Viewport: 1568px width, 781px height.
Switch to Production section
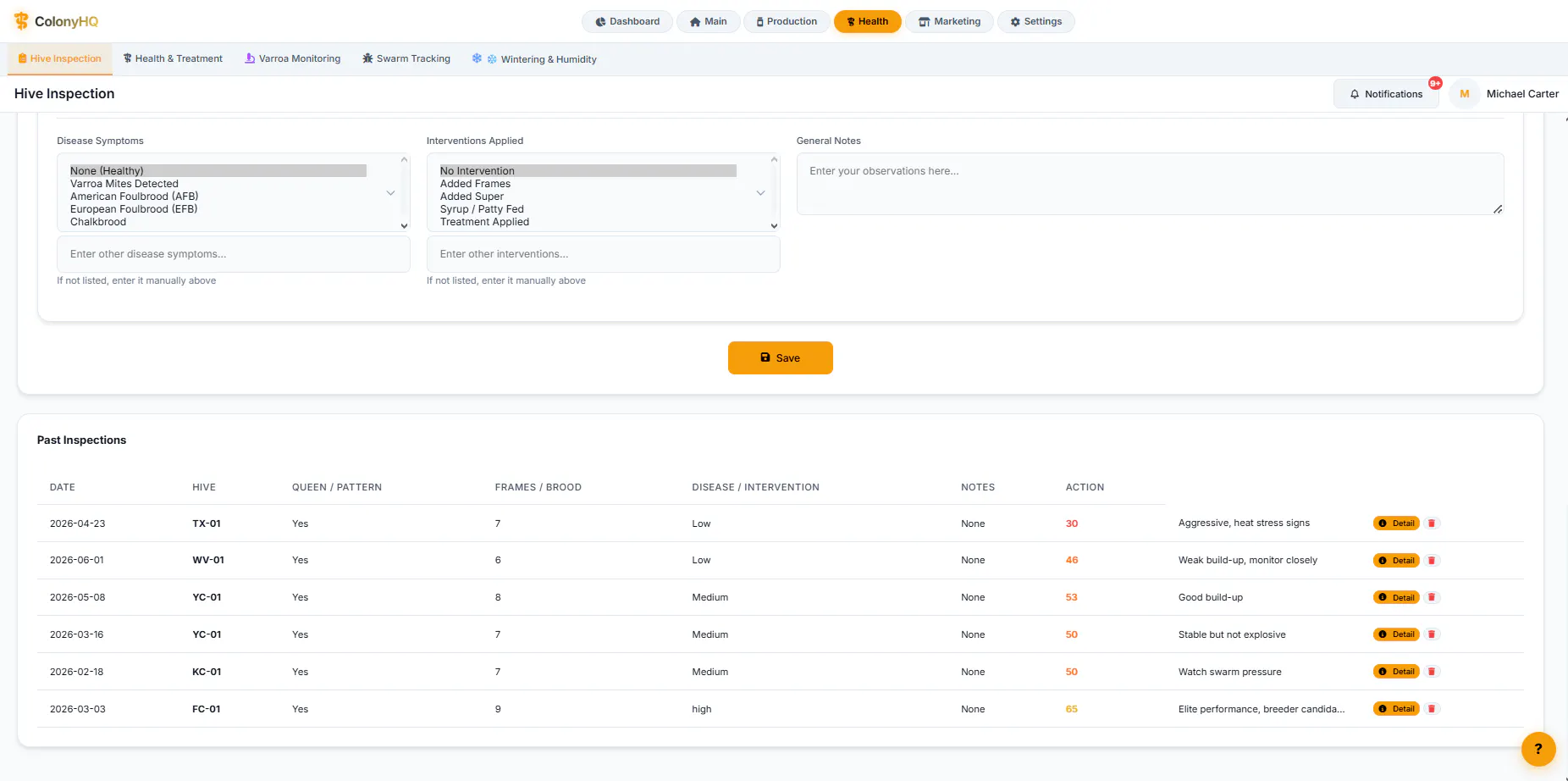(x=787, y=21)
